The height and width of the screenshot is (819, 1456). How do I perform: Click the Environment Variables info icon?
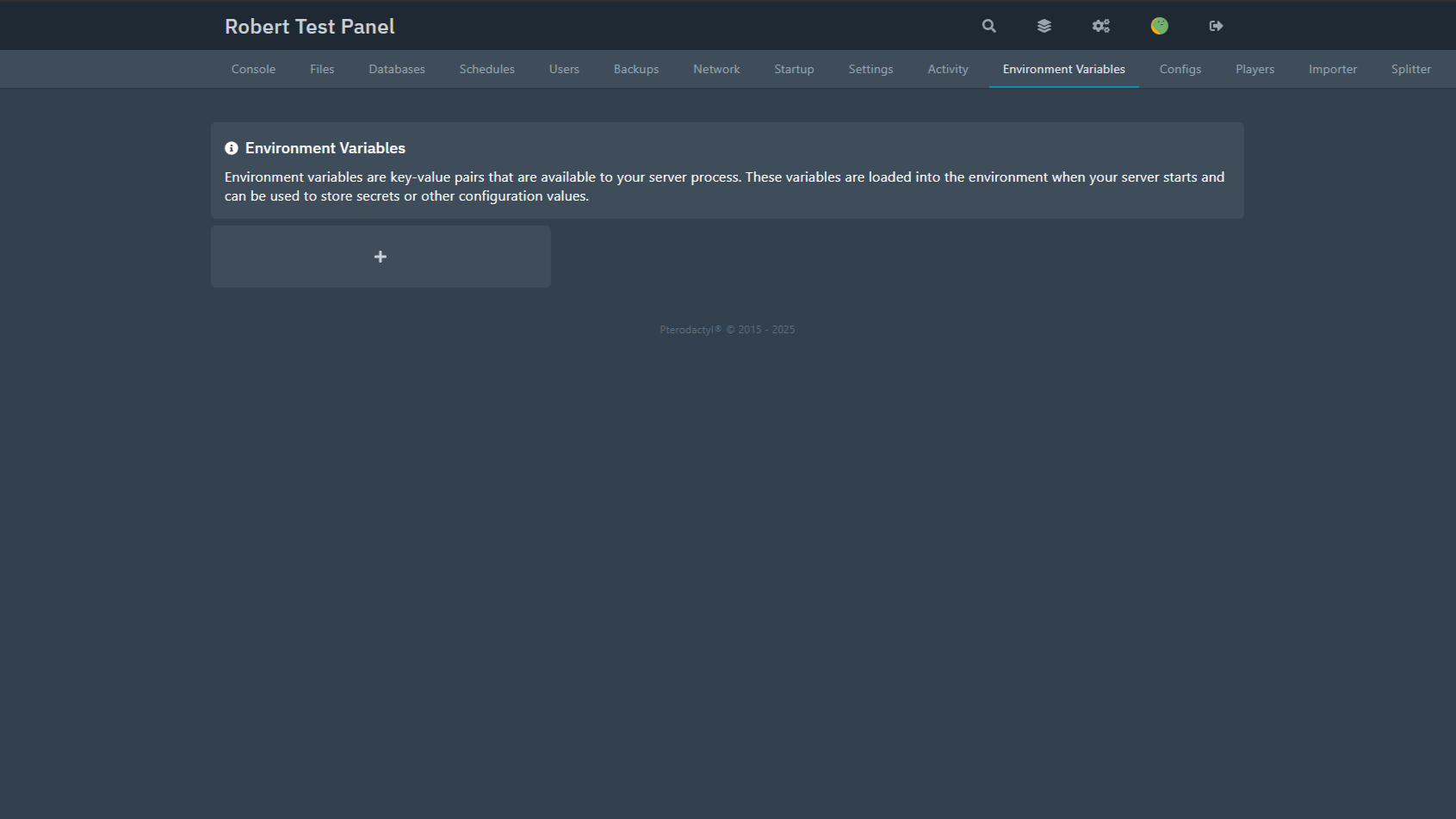click(x=232, y=148)
